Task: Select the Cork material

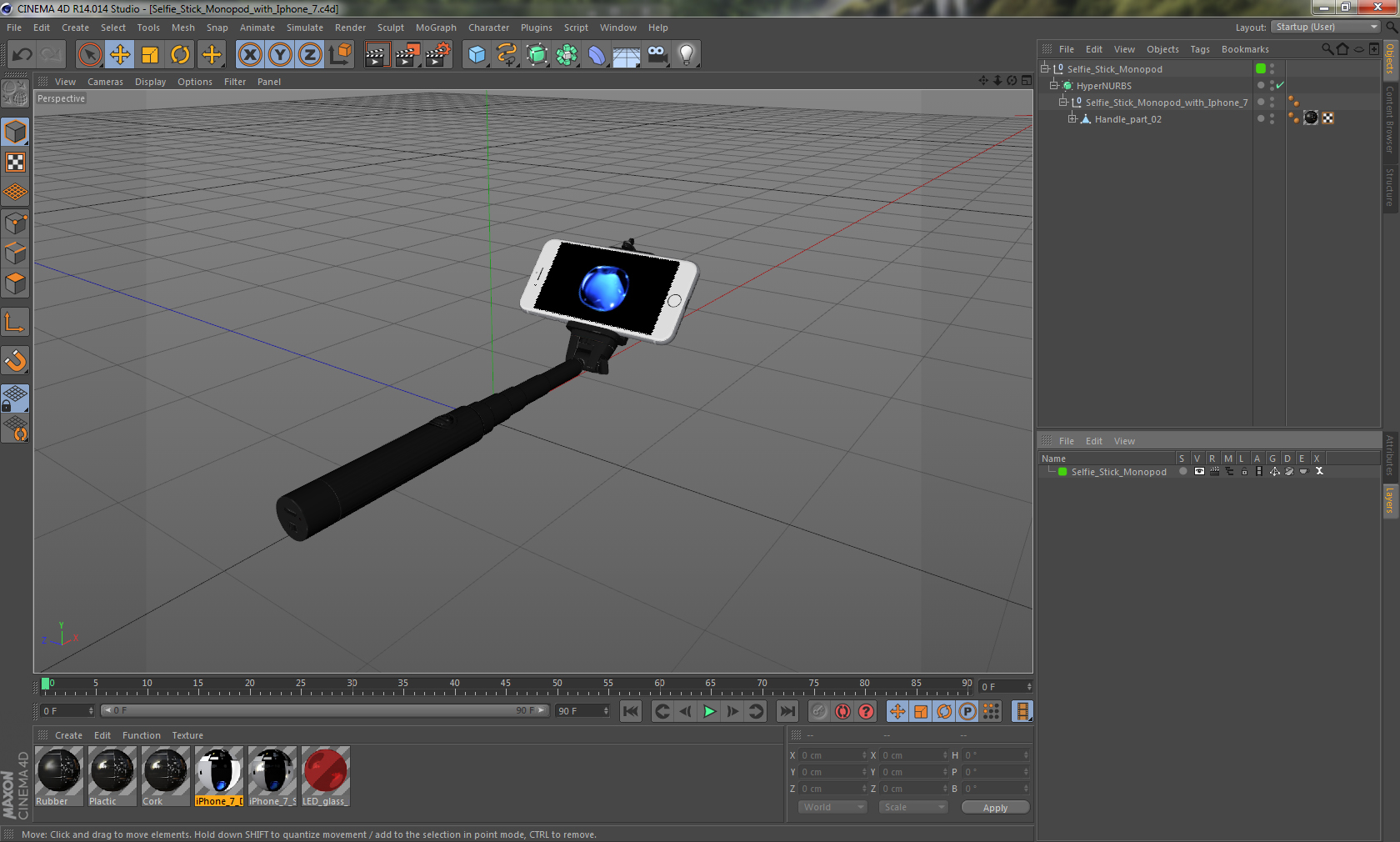Action: (166, 776)
